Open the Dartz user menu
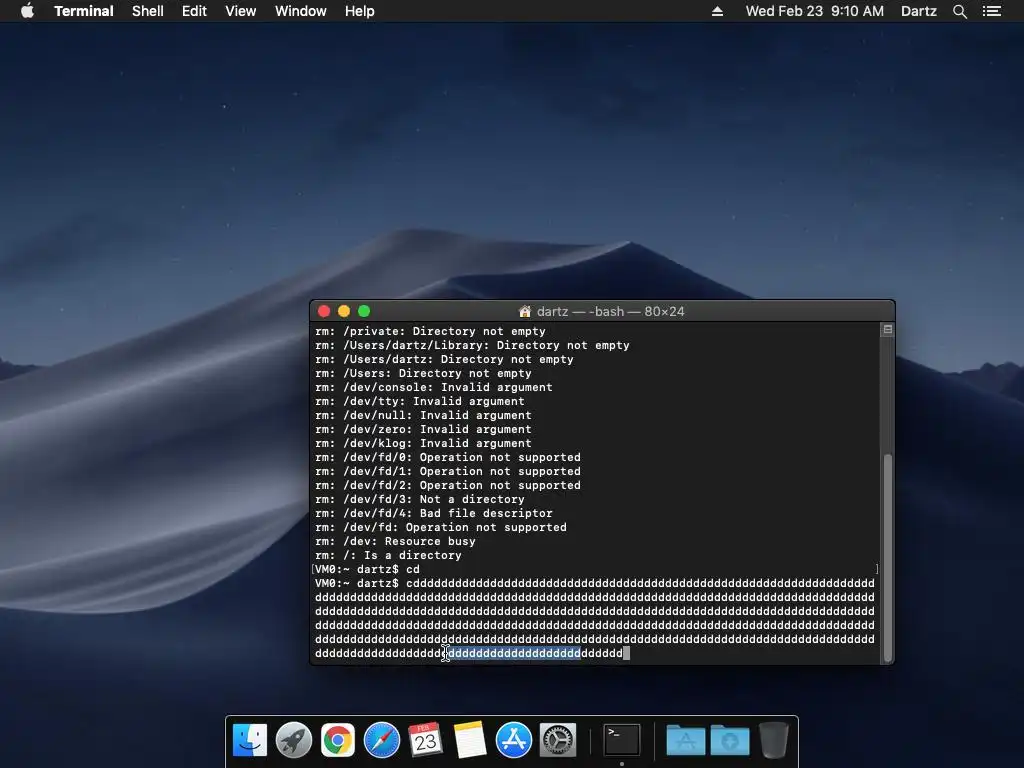Image resolution: width=1024 pixels, height=768 pixels. pos(918,11)
